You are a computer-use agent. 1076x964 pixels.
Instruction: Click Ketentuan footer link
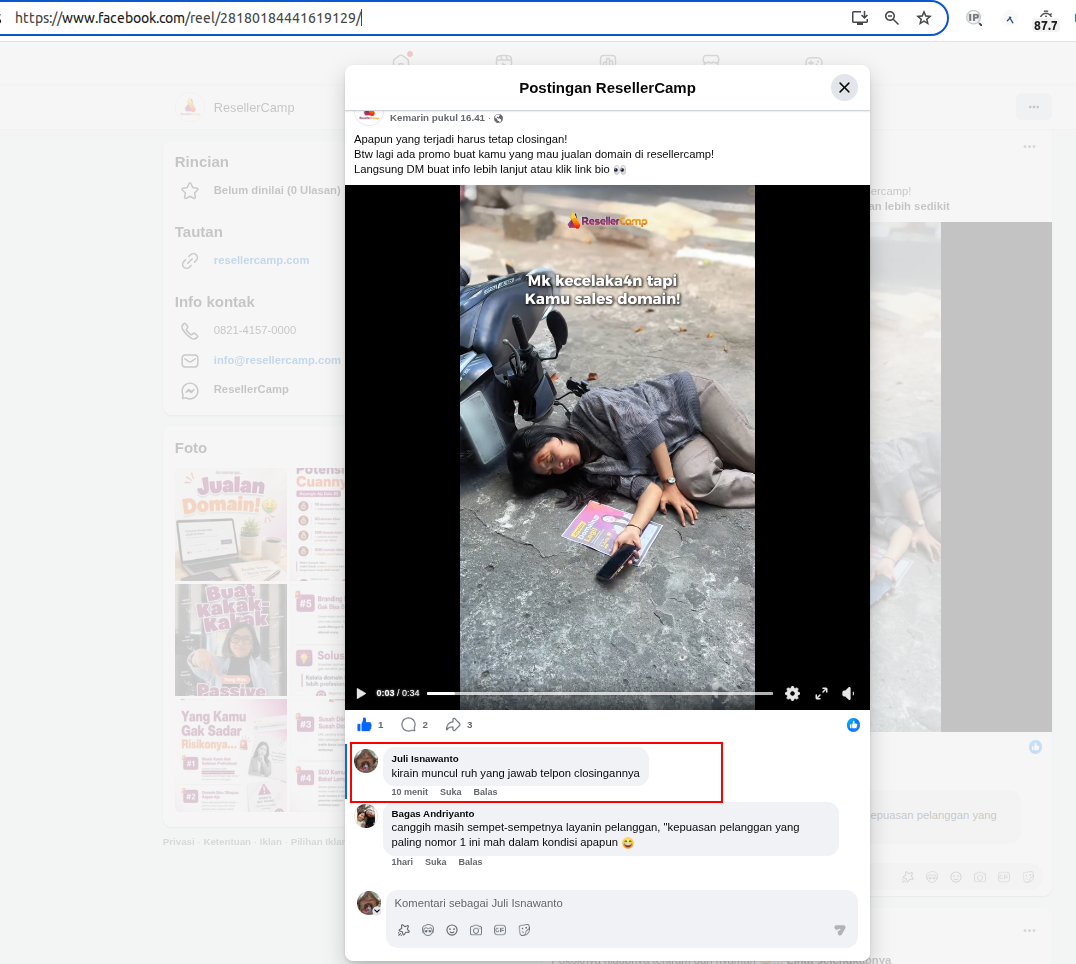226,842
